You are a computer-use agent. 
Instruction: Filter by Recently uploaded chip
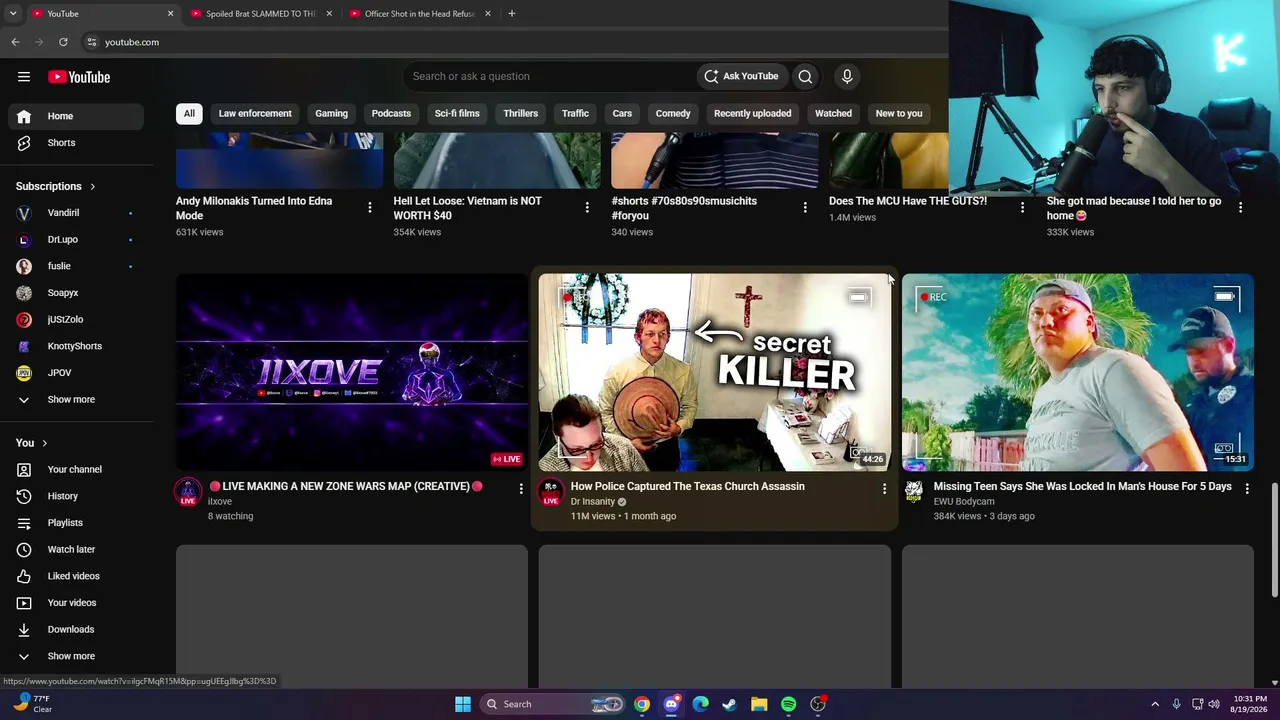coord(752,113)
